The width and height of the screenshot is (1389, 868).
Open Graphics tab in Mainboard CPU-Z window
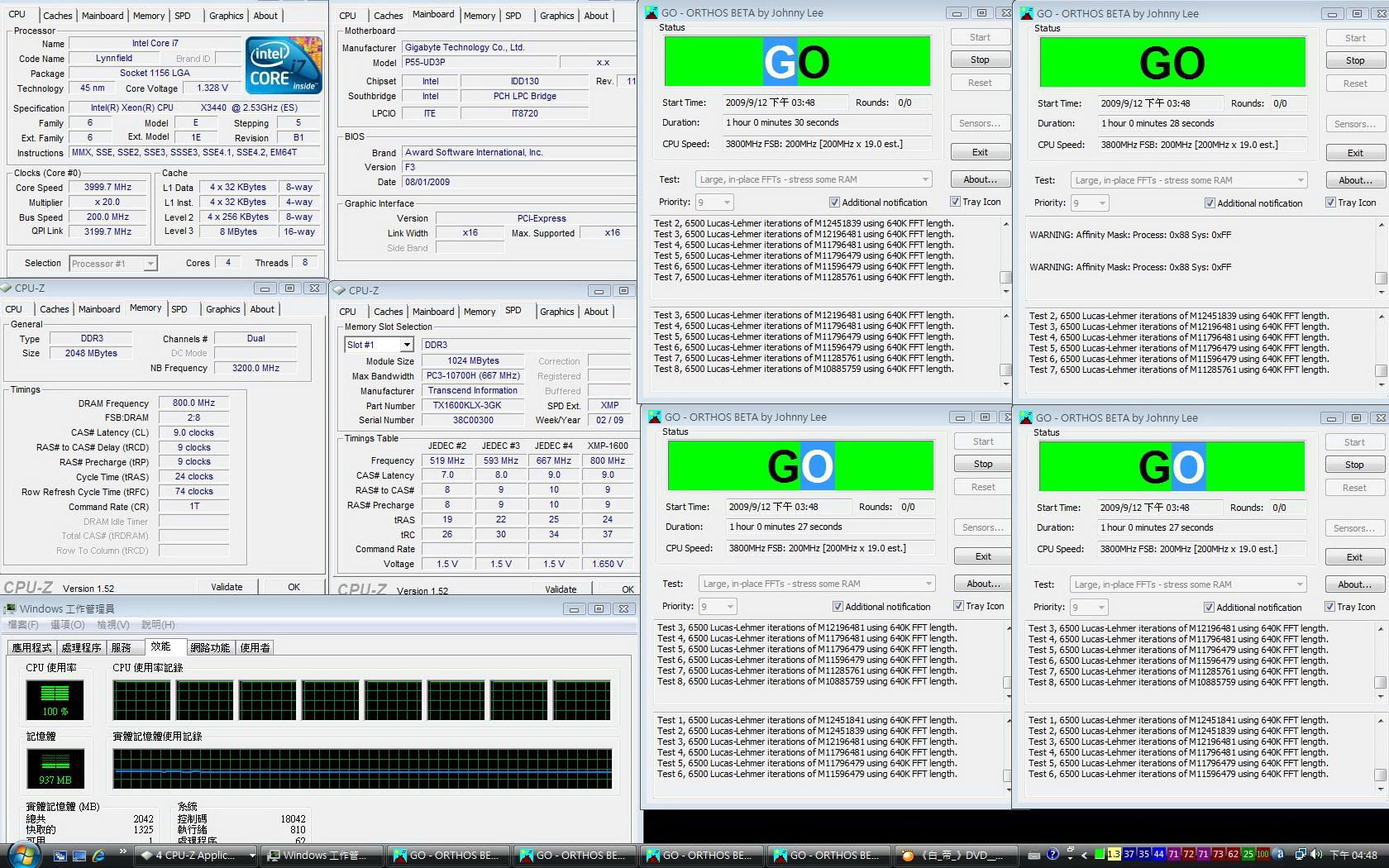[557, 15]
